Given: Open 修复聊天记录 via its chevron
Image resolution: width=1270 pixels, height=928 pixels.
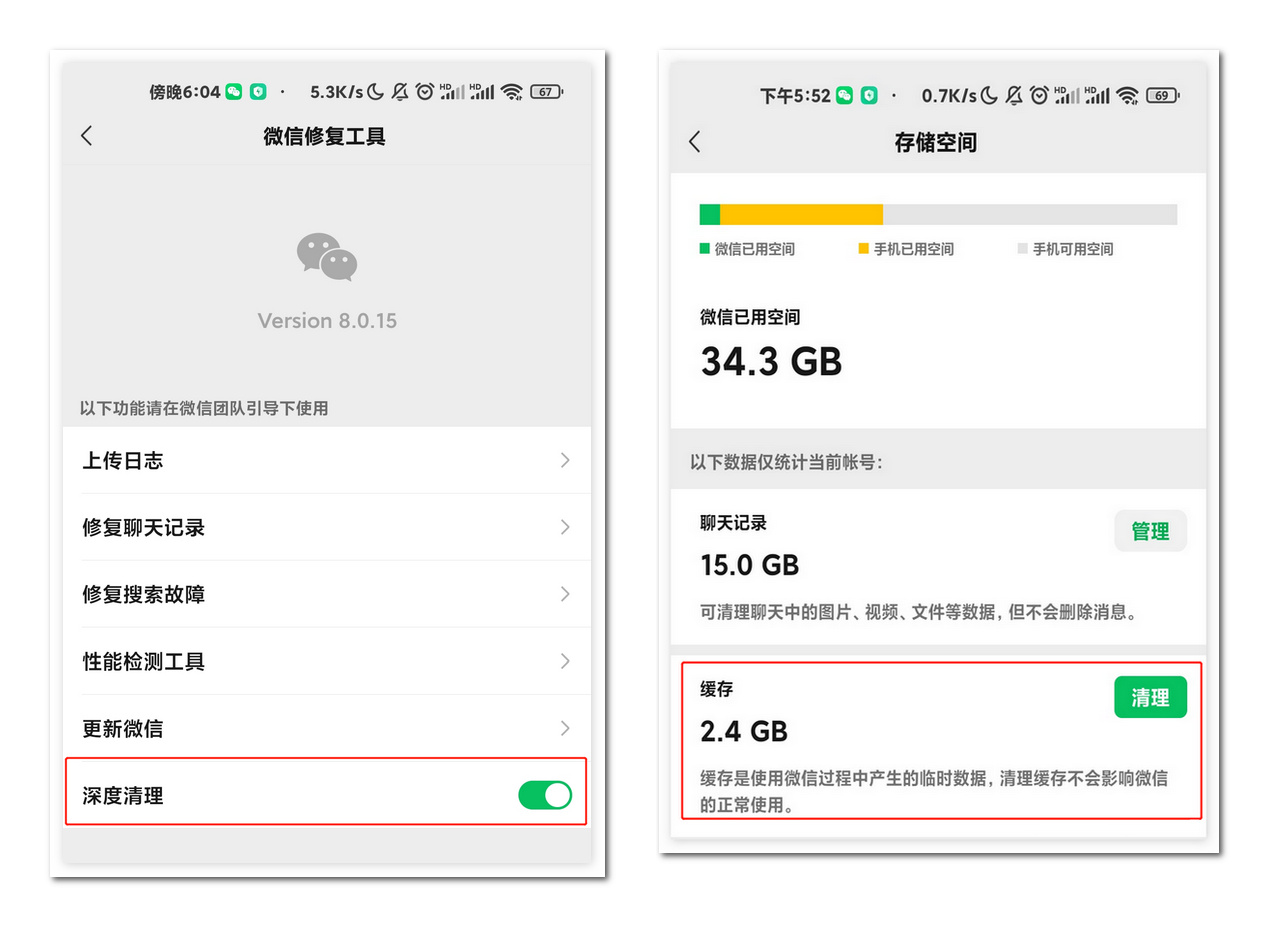Looking at the screenshot, I should pos(565,527).
